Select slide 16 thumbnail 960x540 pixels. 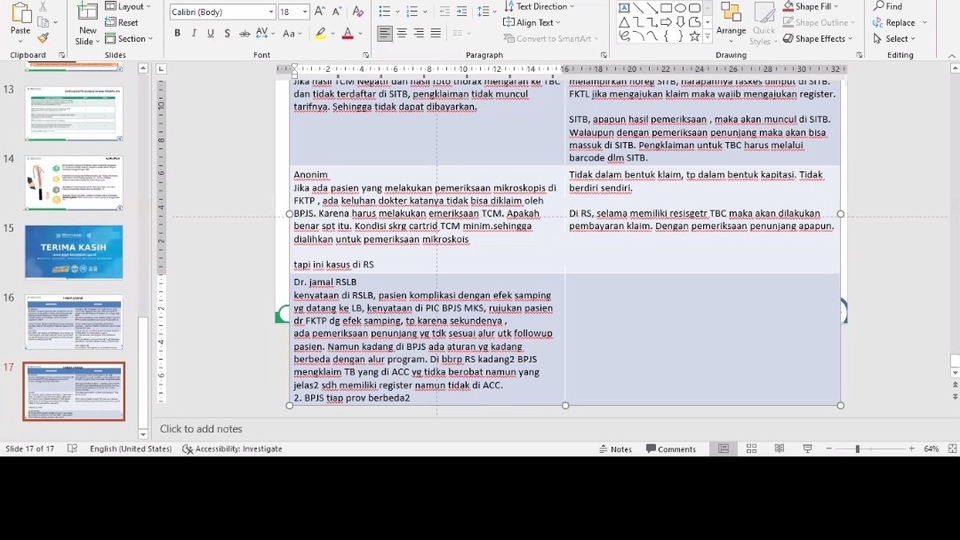coord(74,321)
